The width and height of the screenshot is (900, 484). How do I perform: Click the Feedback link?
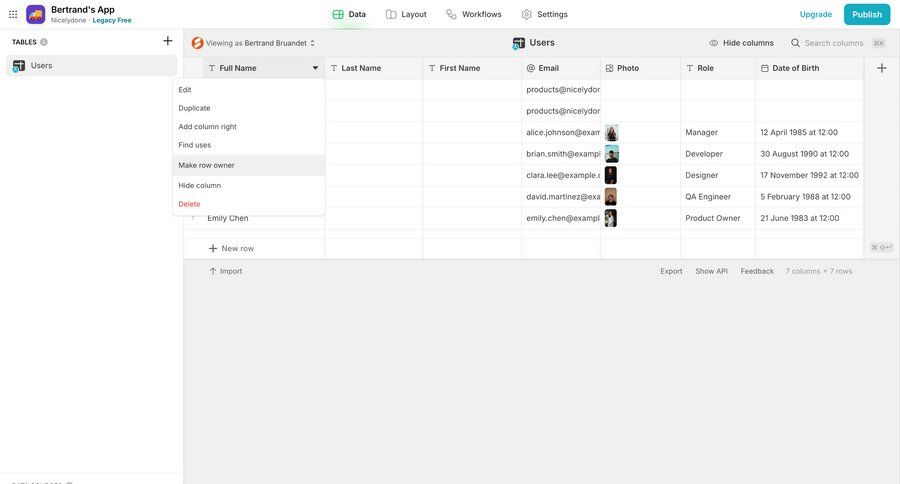[x=757, y=271]
